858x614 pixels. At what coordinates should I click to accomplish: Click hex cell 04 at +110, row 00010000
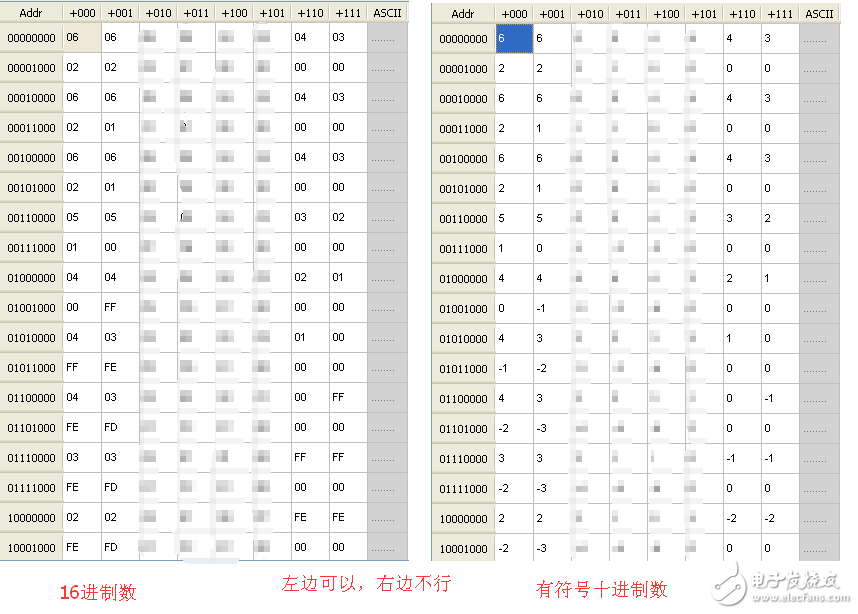(310, 97)
